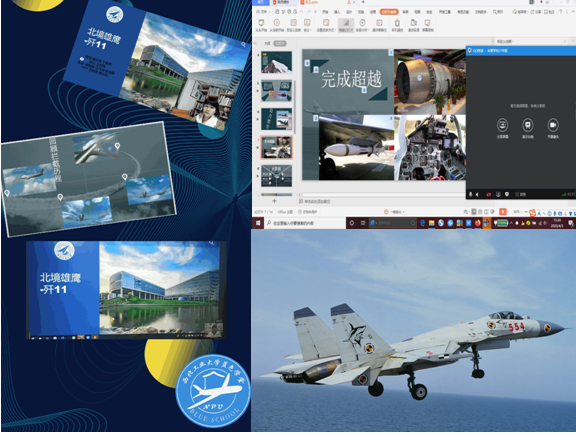576x433 pixels.
Task: Click the orange play slideshow button
Action: (x=503, y=212)
